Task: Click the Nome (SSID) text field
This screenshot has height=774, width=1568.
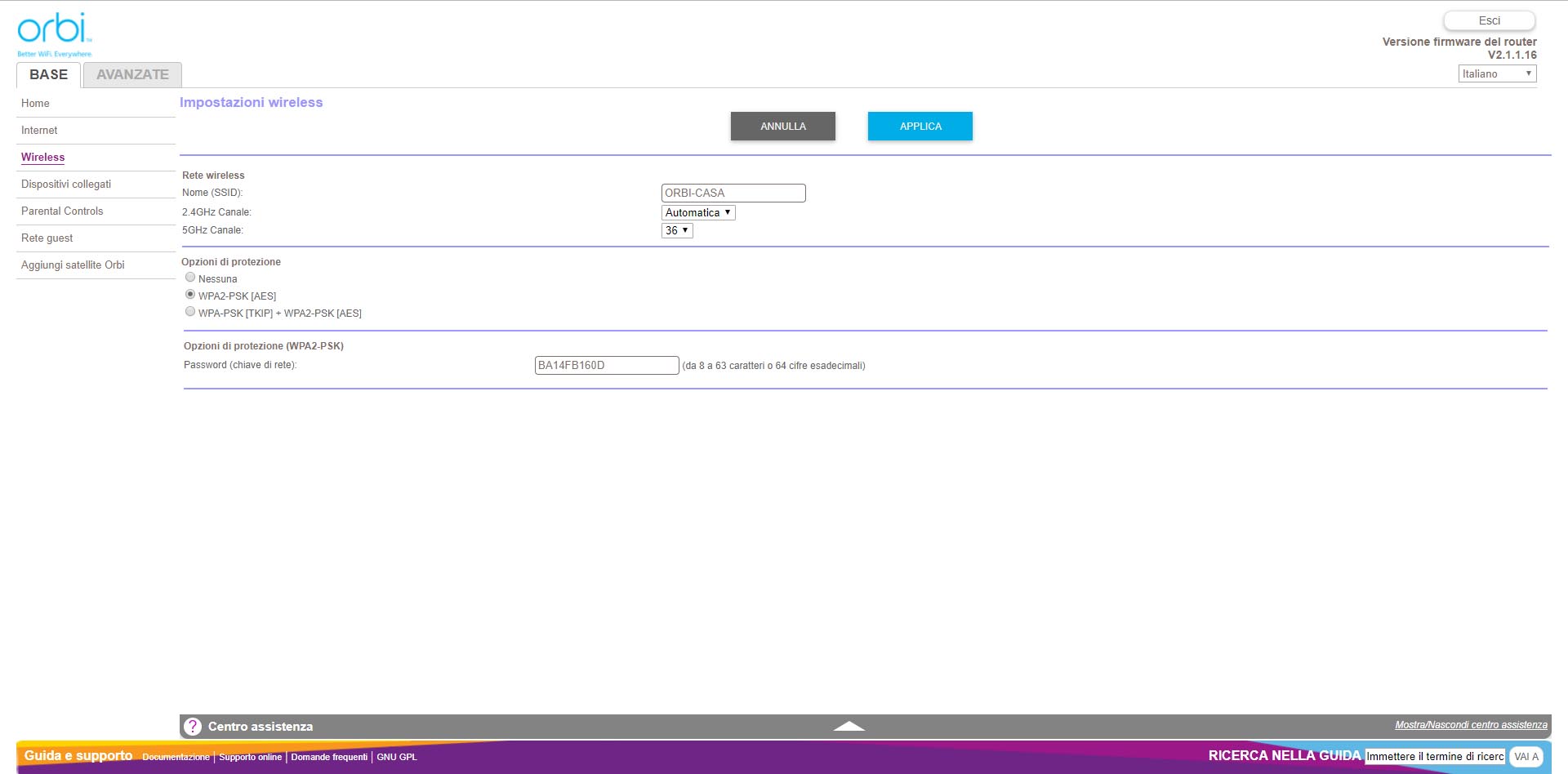Action: pyautogui.click(x=733, y=193)
